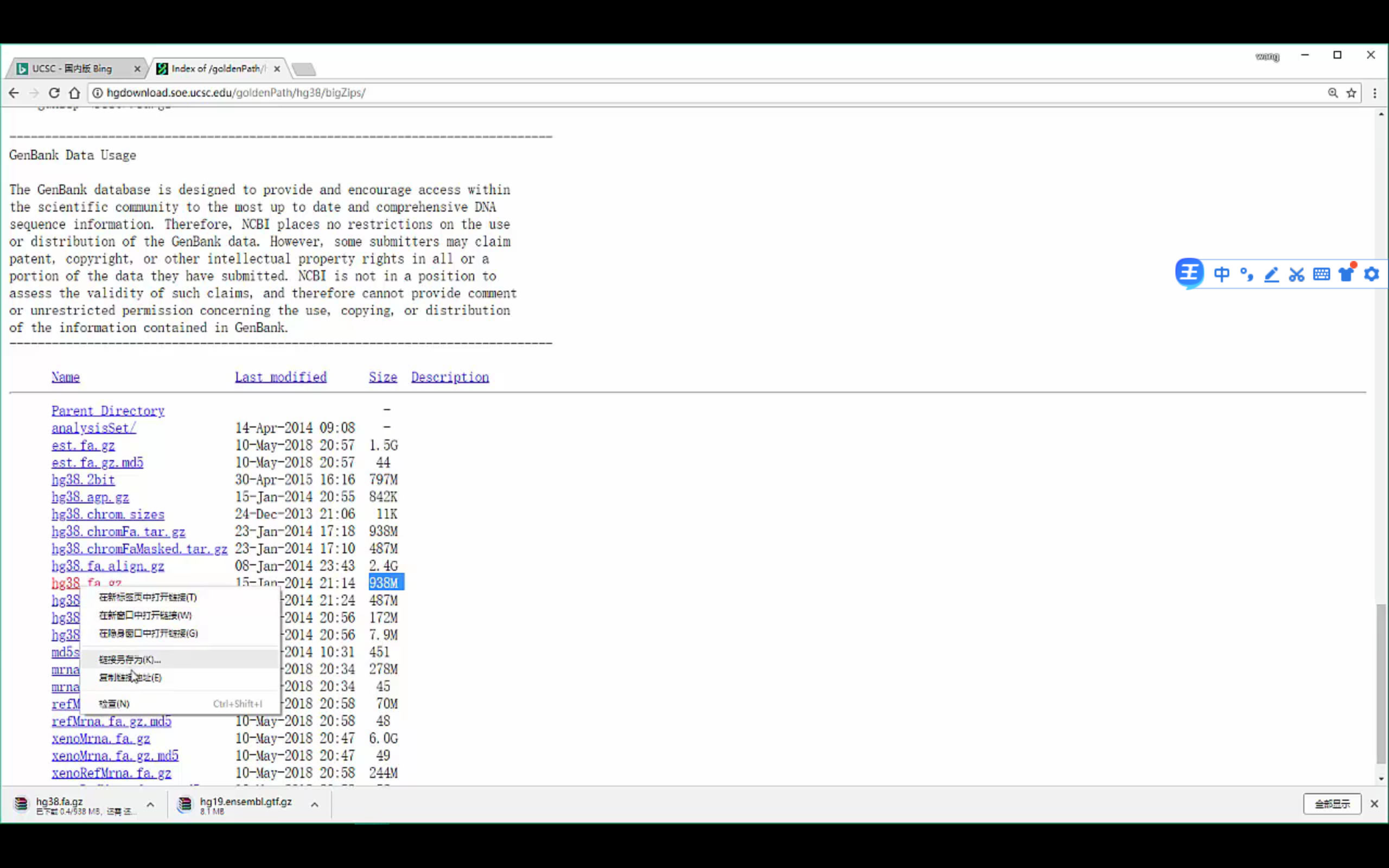Expand options for the hg38.fa.gz download
The image size is (1389, 868).
(151, 805)
